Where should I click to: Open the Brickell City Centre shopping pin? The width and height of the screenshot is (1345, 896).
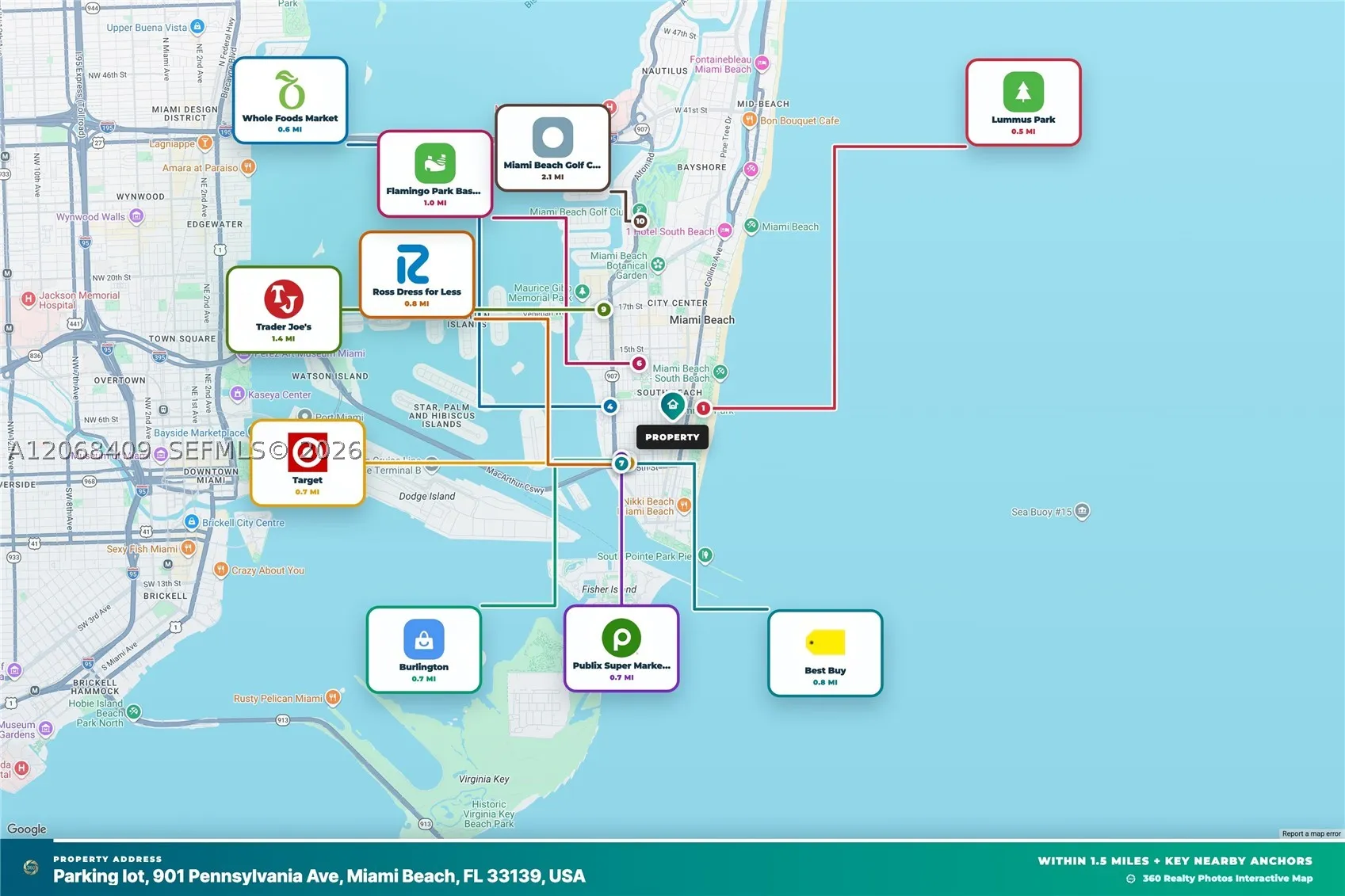tap(191, 522)
